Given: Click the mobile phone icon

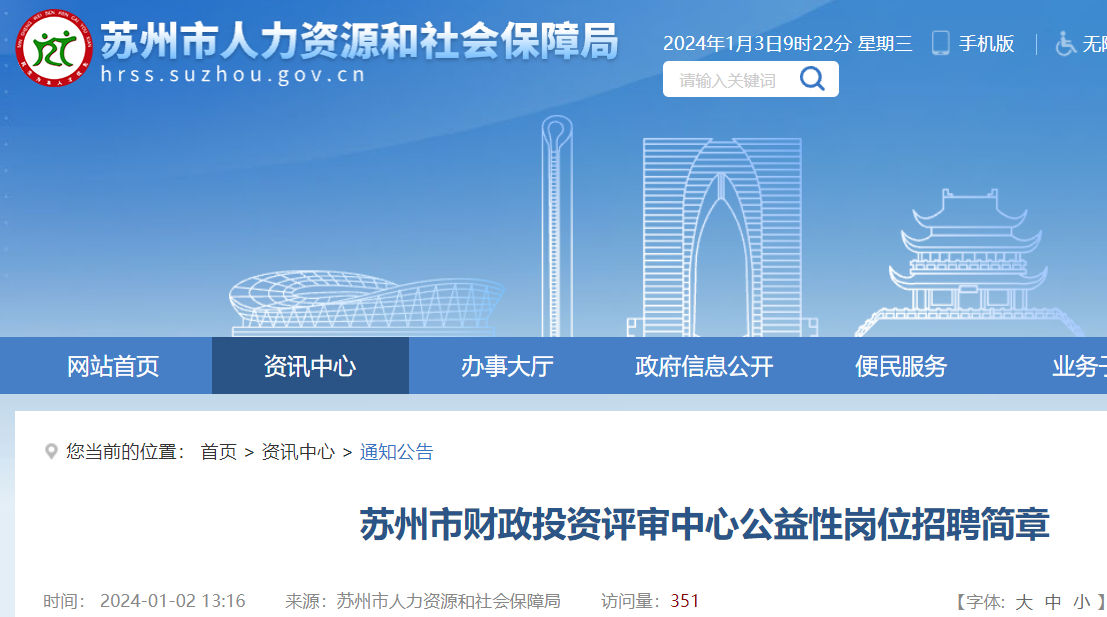Looking at the screenshot, I should click(940, 43).
